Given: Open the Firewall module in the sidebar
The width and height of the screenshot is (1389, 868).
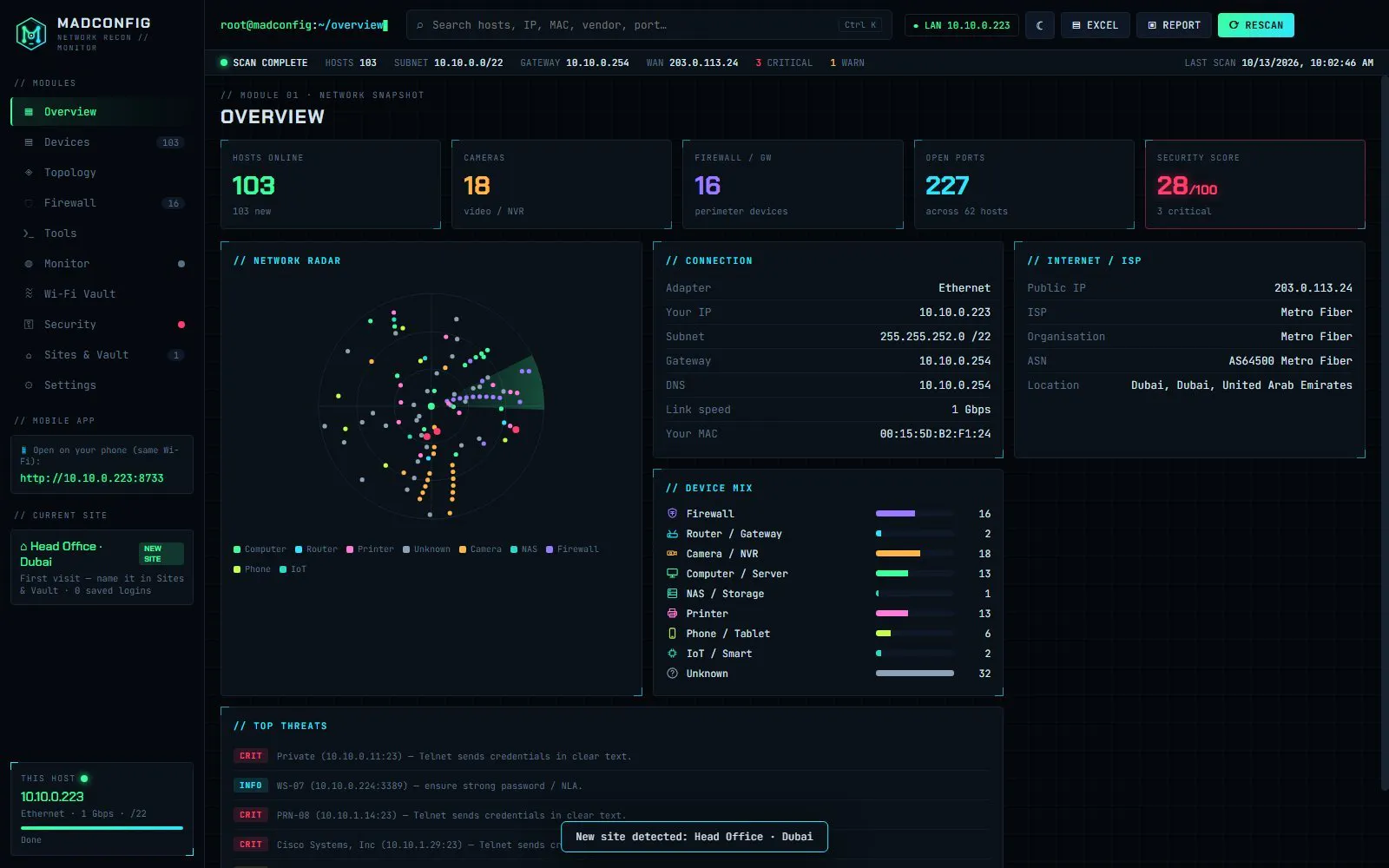Looking at the screenshot, I should click(102, 203).
